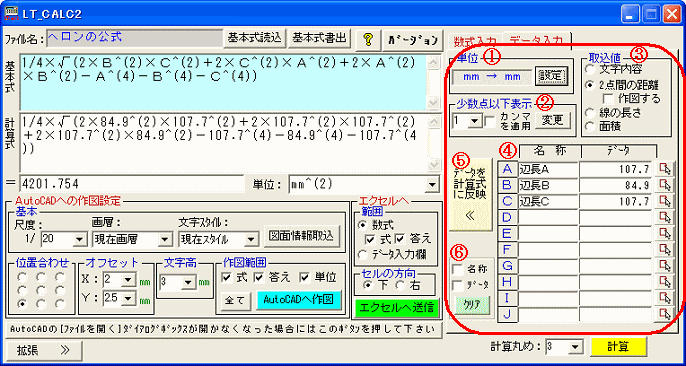Screen dimensions: 686x366
Task: Select variable button C
Action: pos(507,201)
